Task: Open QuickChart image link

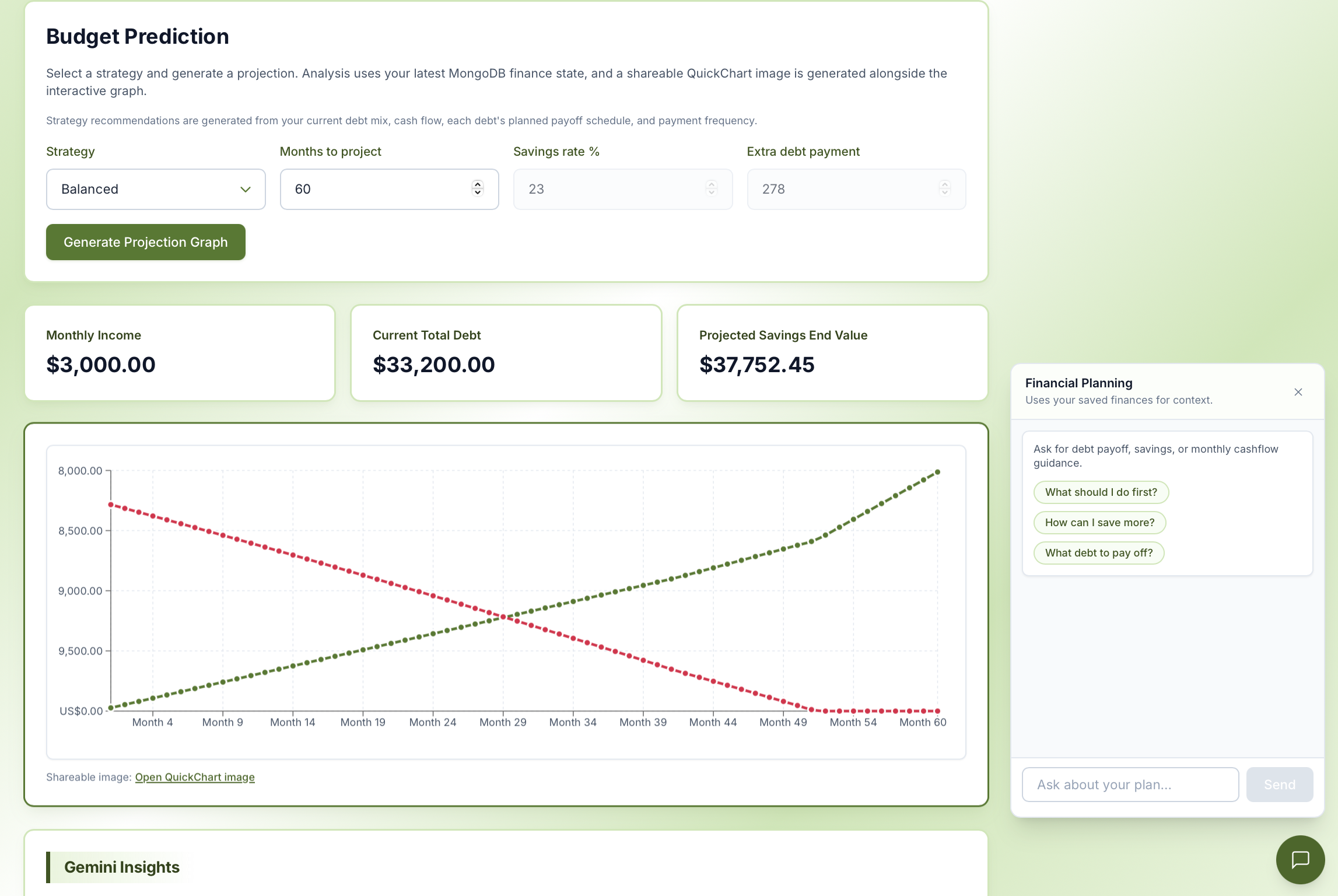Action: pos(195,777)
